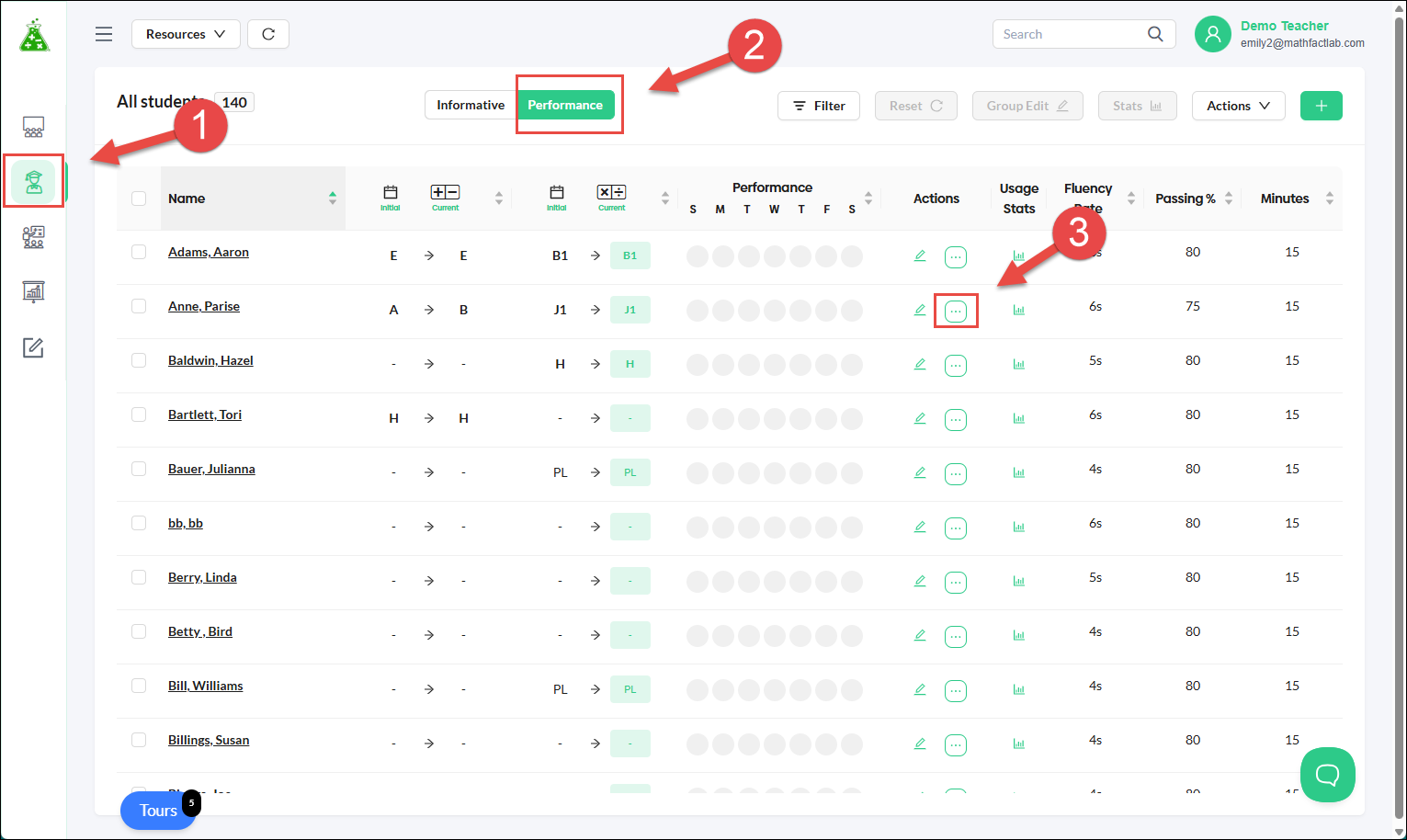Open the edit note icon in sidebar
This screenshot has width=1407, height=840.
point(33,347)
